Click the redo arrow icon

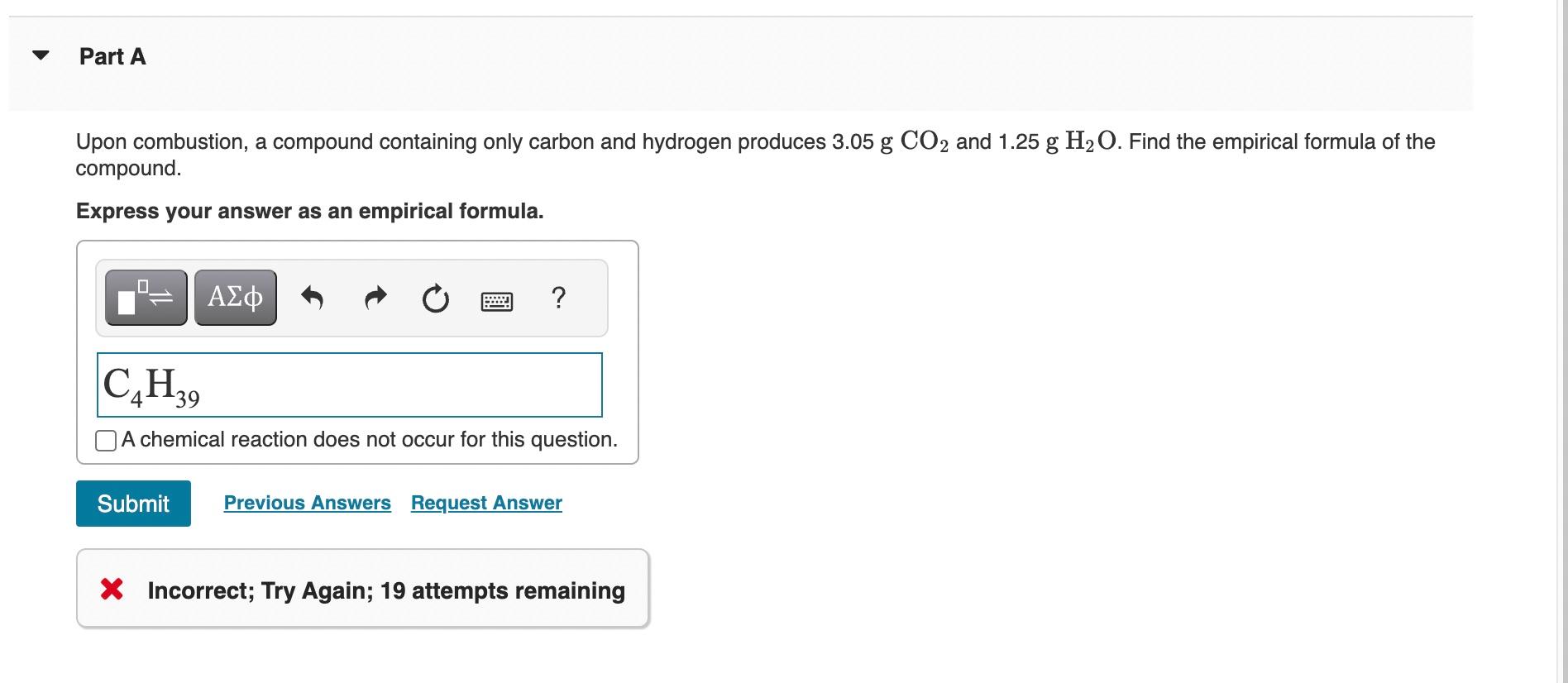click(x=375, y=298)
